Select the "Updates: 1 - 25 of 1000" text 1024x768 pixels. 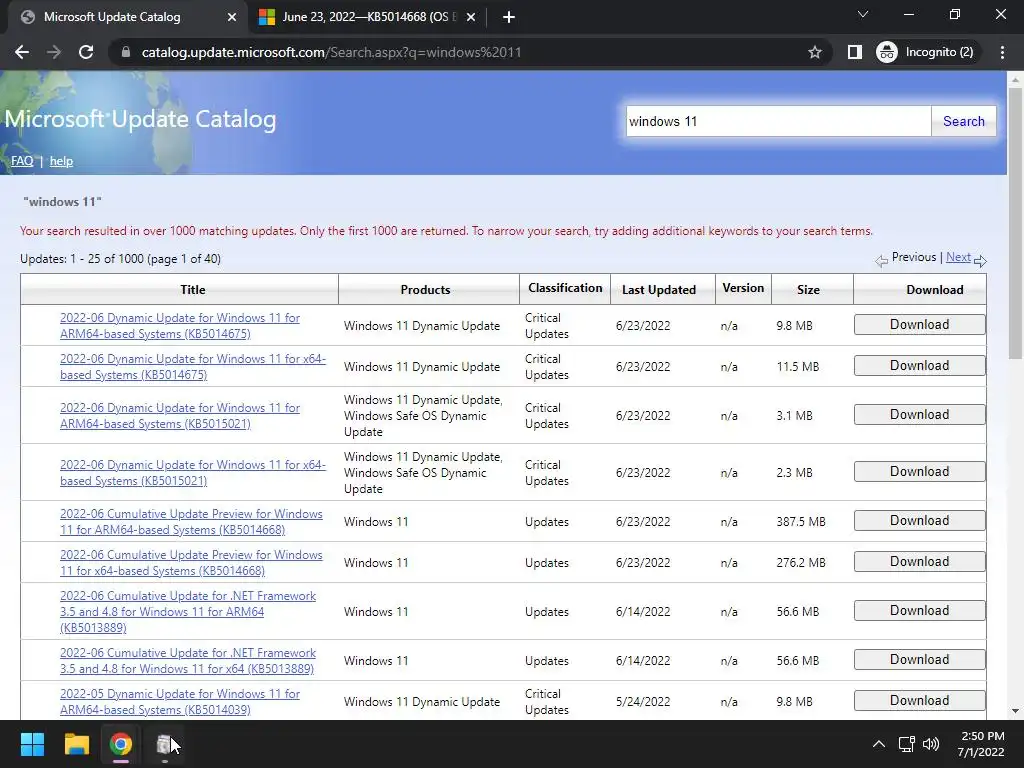82,259
